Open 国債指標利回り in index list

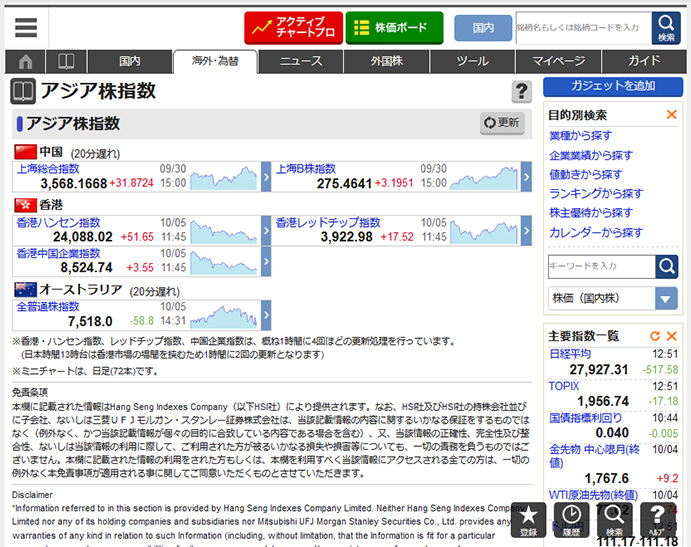(x=586, y=418)
